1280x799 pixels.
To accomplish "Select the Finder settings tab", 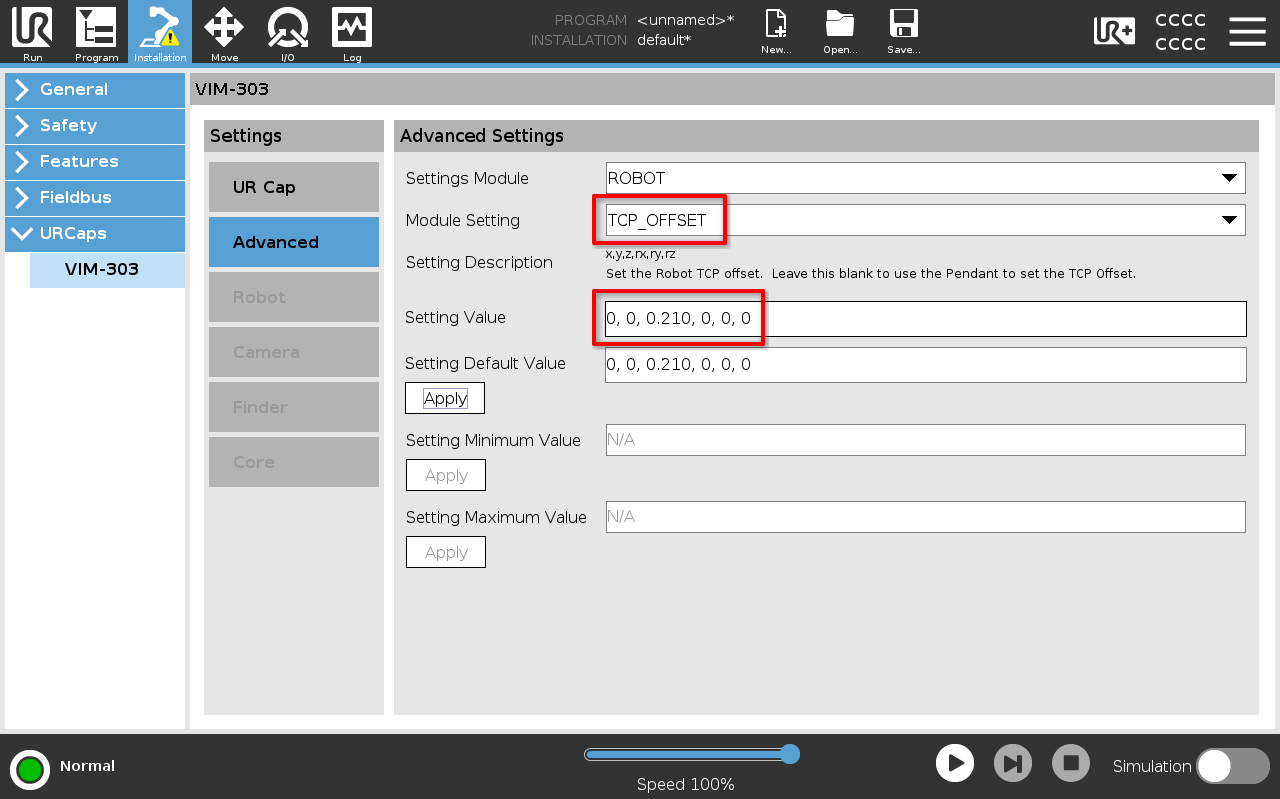I will click(294, 407).
